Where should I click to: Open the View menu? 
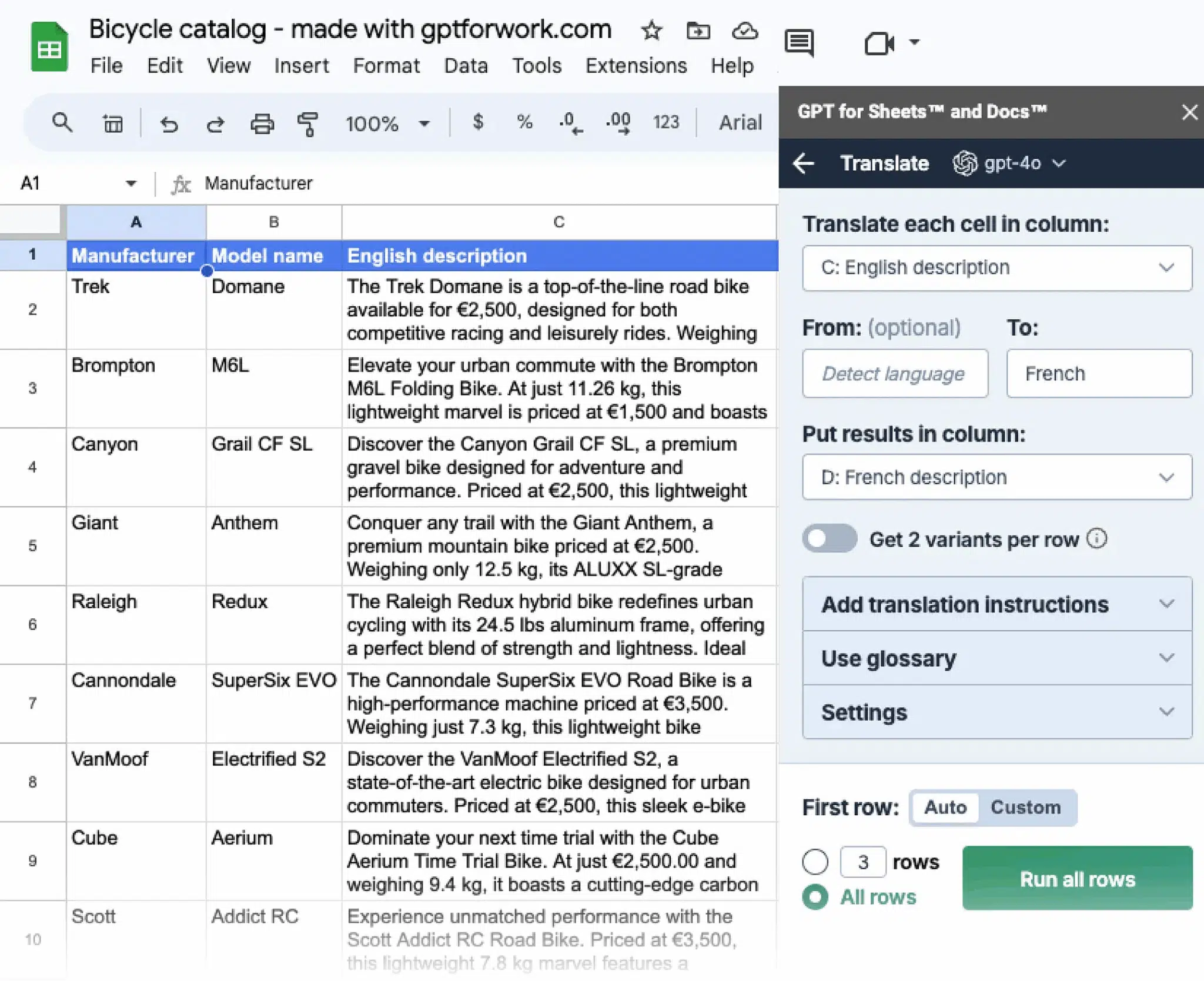pyautogui.click(x=228, y=65)
